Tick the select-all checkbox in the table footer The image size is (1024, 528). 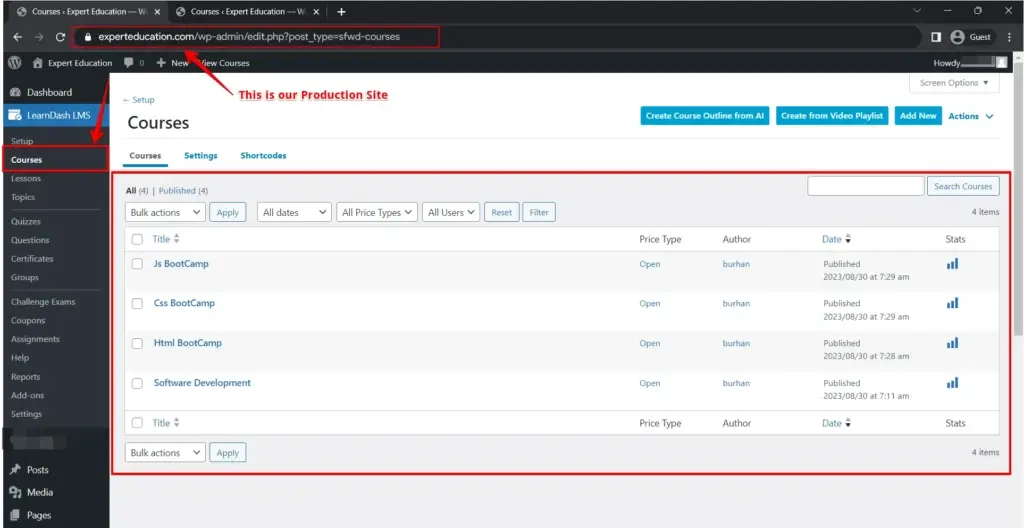pos(137,423)
